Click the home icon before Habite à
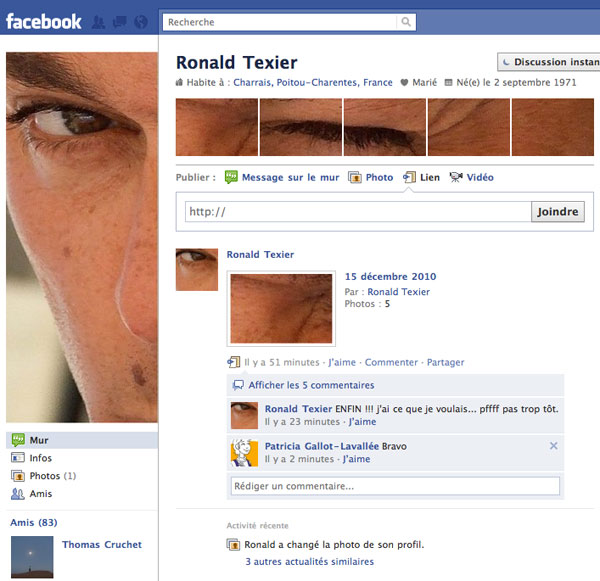 coord(179,82)
